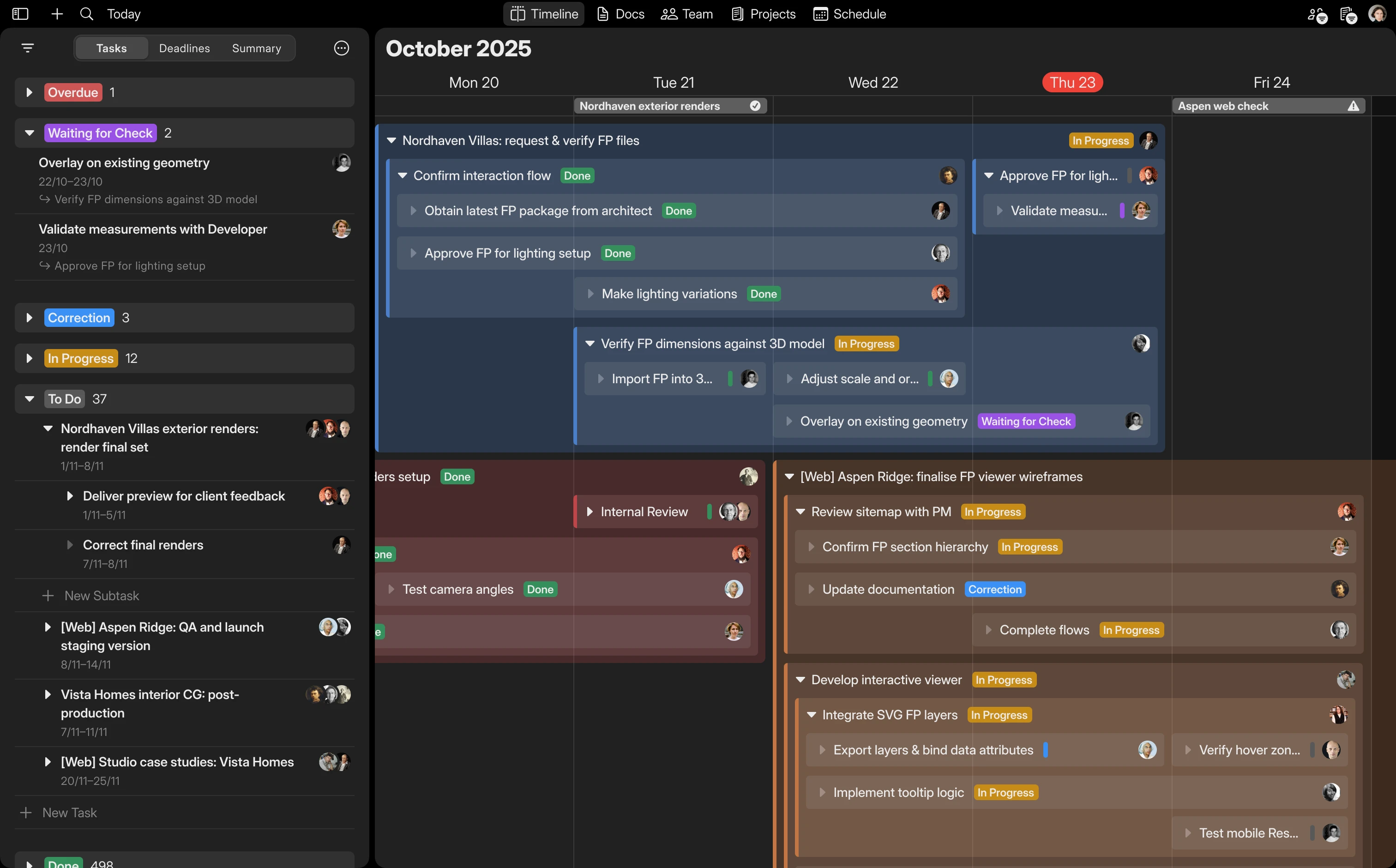This screenshot has width=1396, height=868.
Task: Switch to the Deadlines view
Action: pos(184,48)
